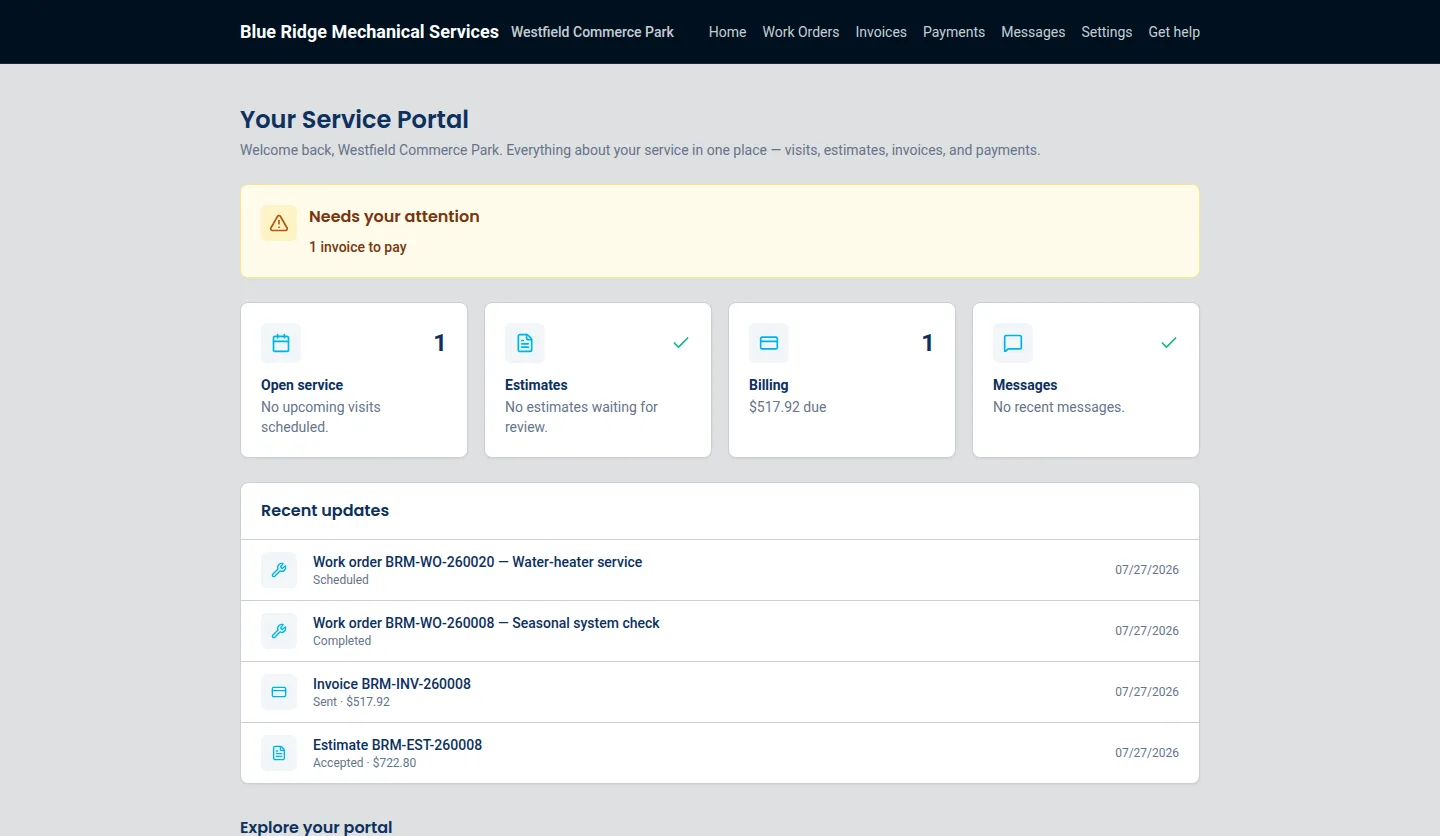Screen dimensions: 1440x836
Task: Click the 'Scheduled' status under BRM-WO-260020
Action: (x=341, y=580)
